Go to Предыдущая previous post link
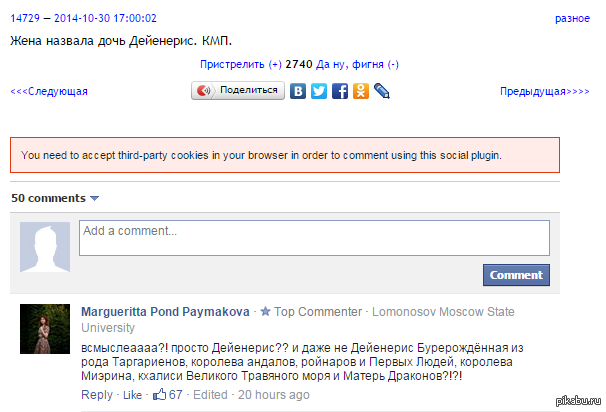 545,92
